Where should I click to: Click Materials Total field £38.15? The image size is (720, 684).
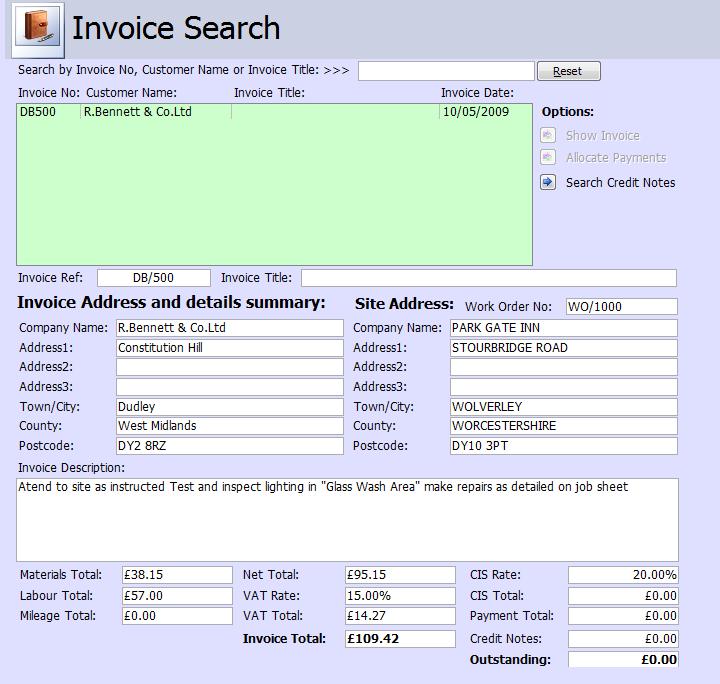177,575
